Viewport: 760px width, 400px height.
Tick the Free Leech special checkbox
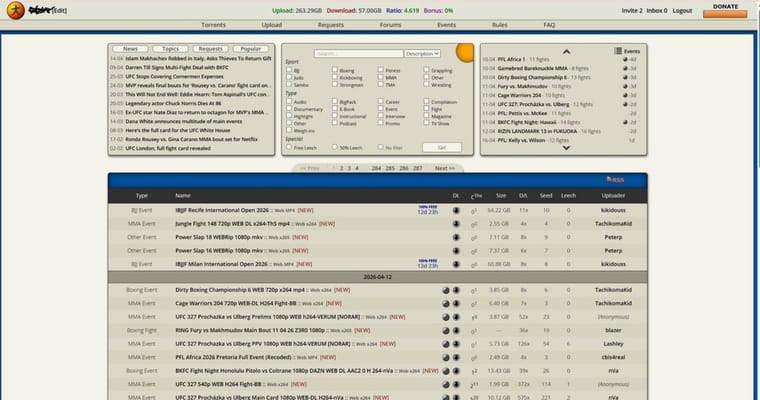point(289,146)
